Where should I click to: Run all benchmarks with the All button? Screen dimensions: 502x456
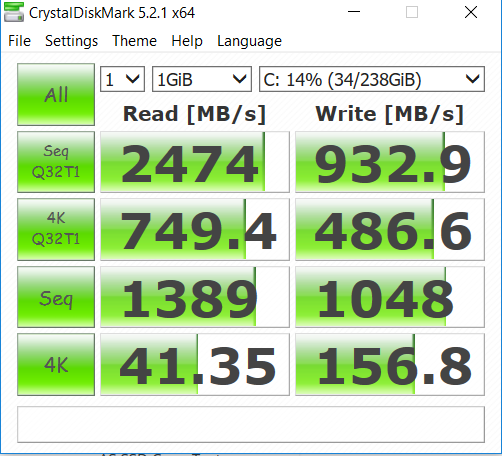pos(56,95)
